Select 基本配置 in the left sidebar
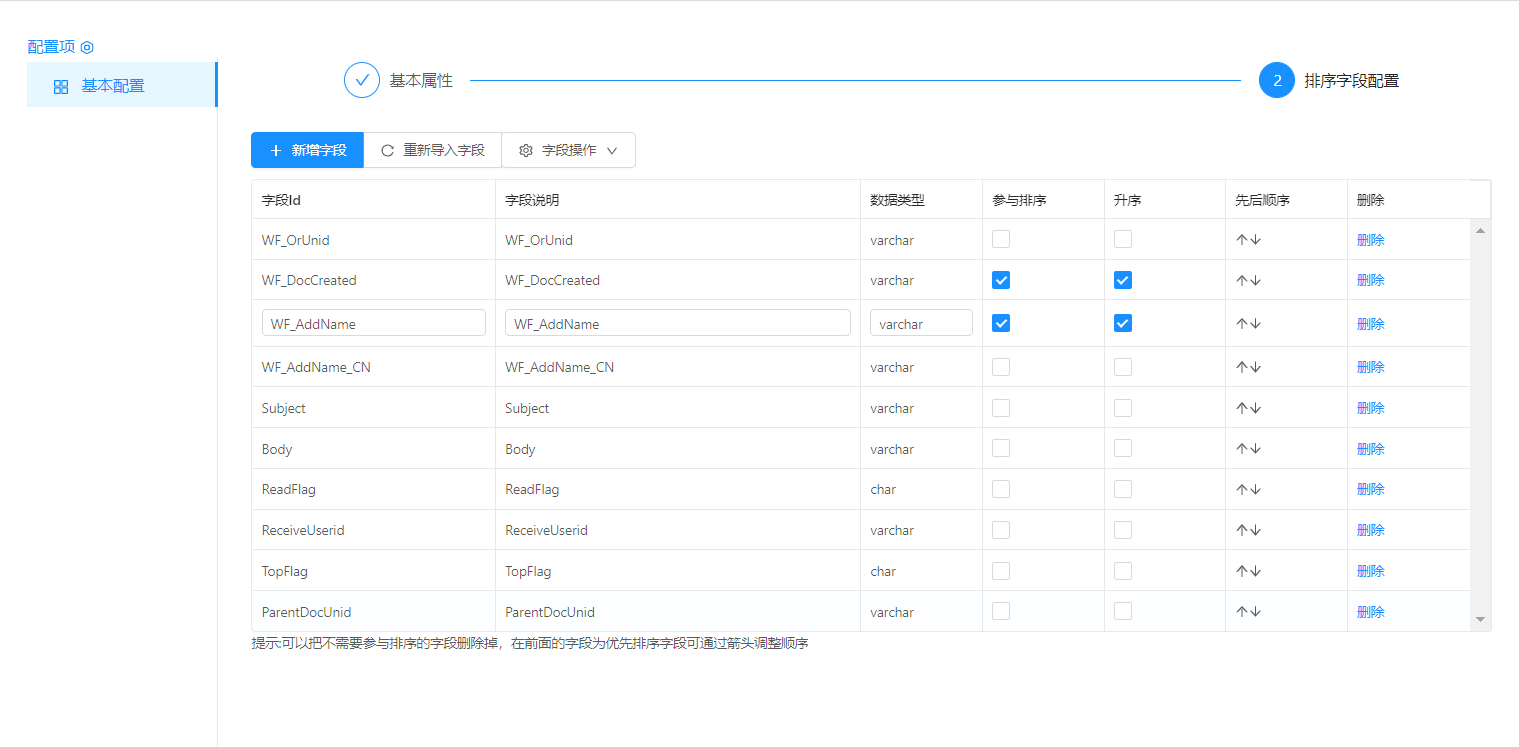Viewport: 1519px width, 747px height. tap(112, 86)
